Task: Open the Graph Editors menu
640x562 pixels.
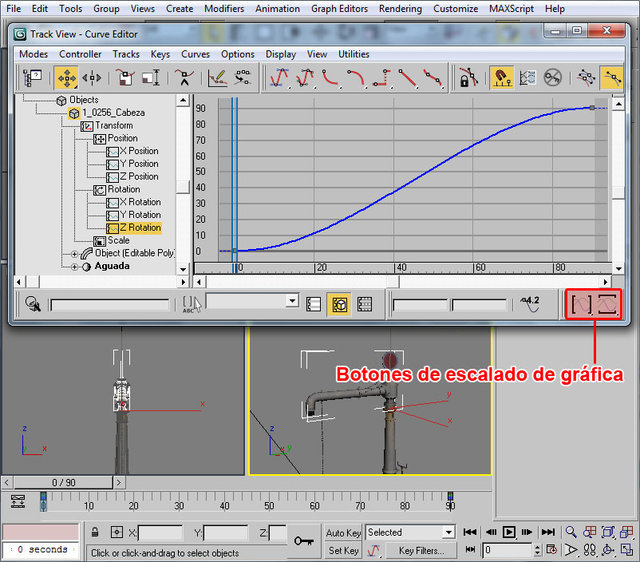Action: click(337, 8)
